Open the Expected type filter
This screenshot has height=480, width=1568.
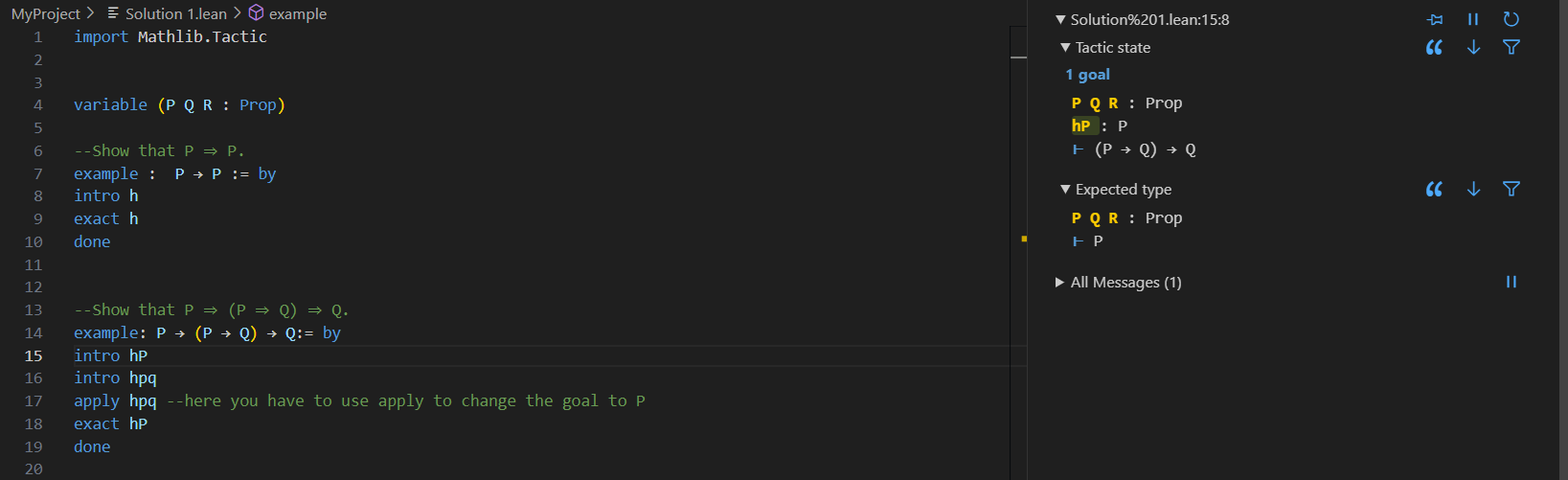[1511, 189]
